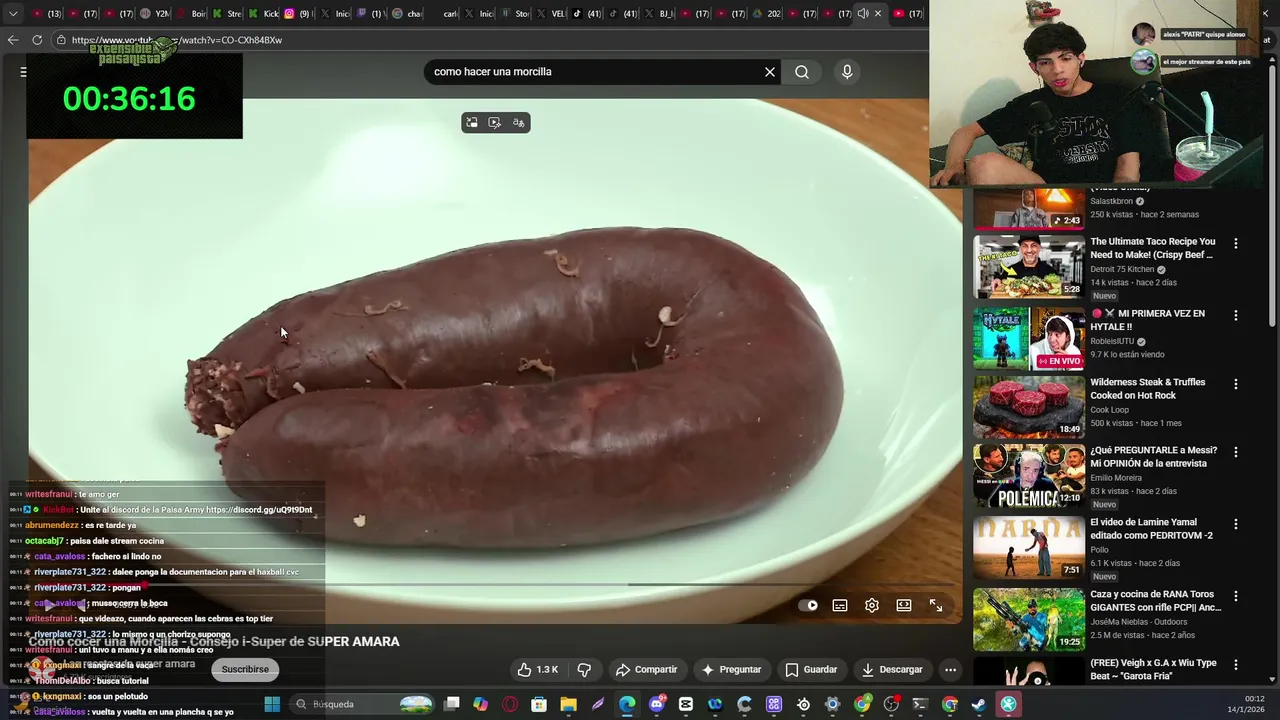Open CapCut from the taskbar

point(686,704)
